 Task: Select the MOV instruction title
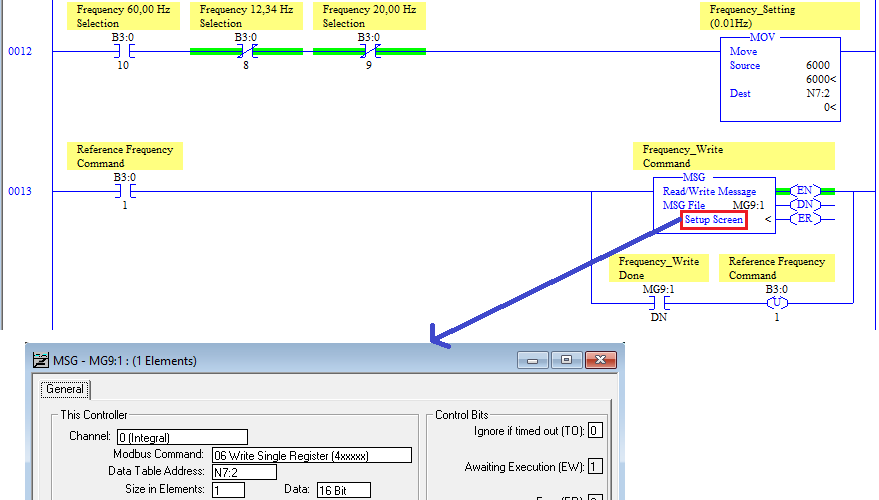coord(762,38)
